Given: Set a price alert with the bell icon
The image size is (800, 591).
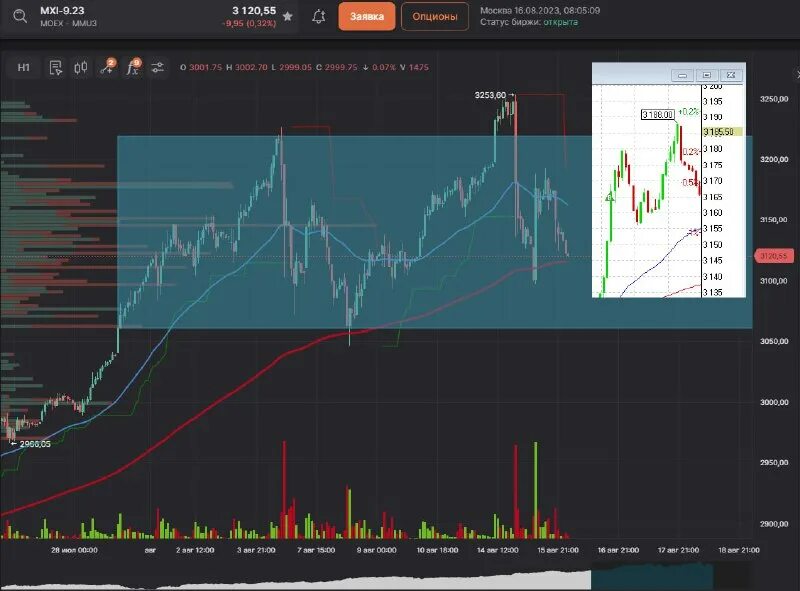Looking at the screenshot, I should [319, 16].
